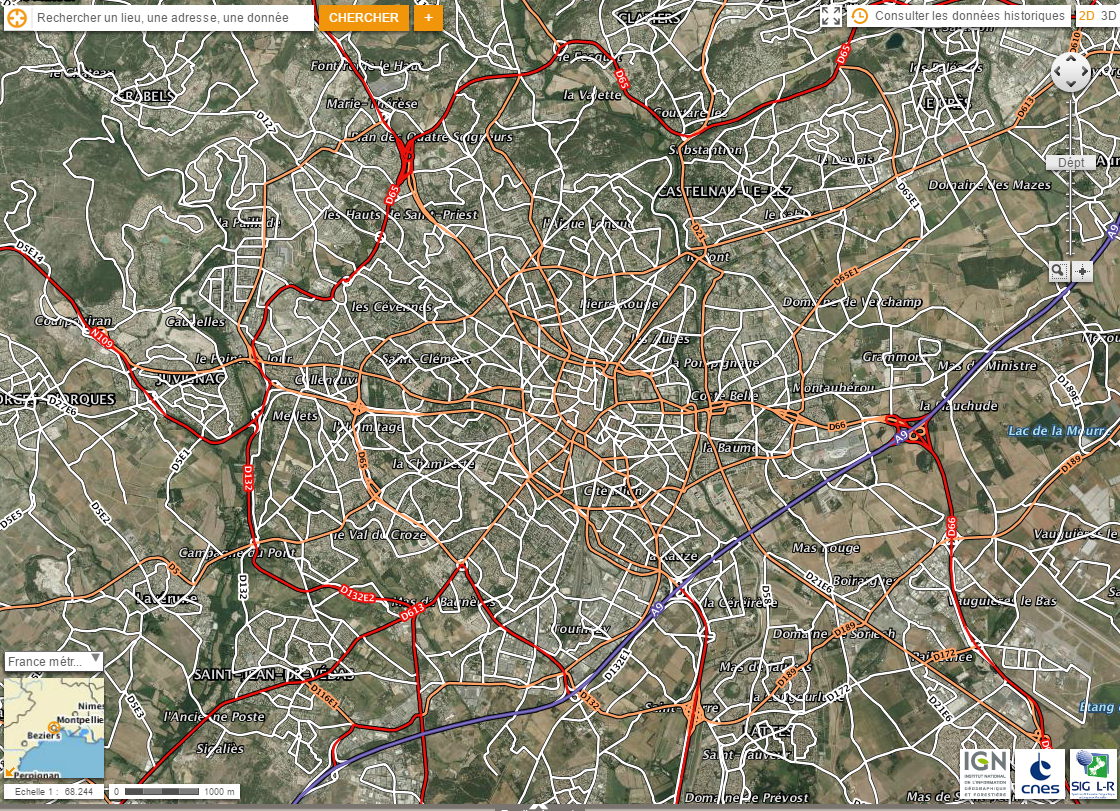Click the 'Lac de la Mourre' label
1120x811 pixels.
1061,431
